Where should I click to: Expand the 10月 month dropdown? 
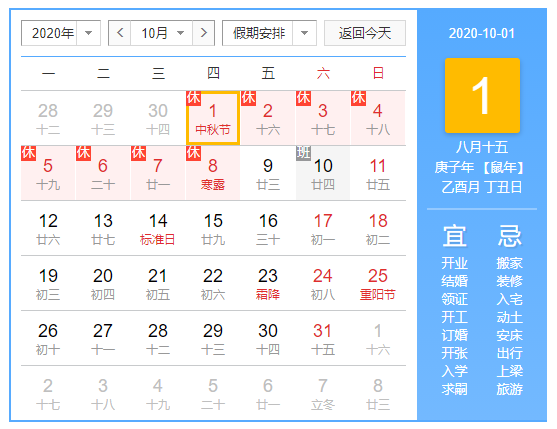tap(162, 33)
